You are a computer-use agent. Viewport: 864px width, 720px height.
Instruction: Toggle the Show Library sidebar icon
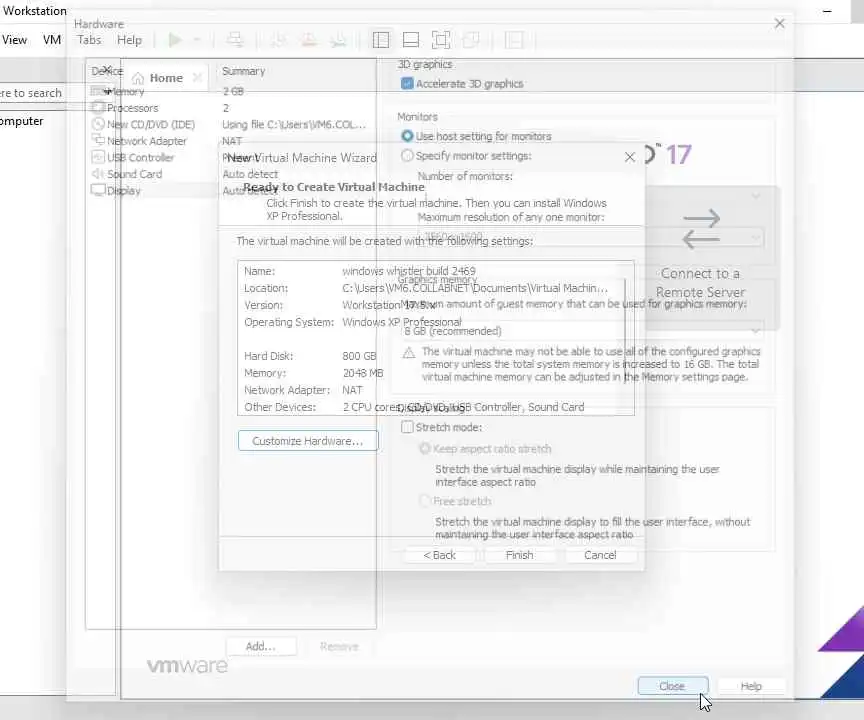click(381, 40)
